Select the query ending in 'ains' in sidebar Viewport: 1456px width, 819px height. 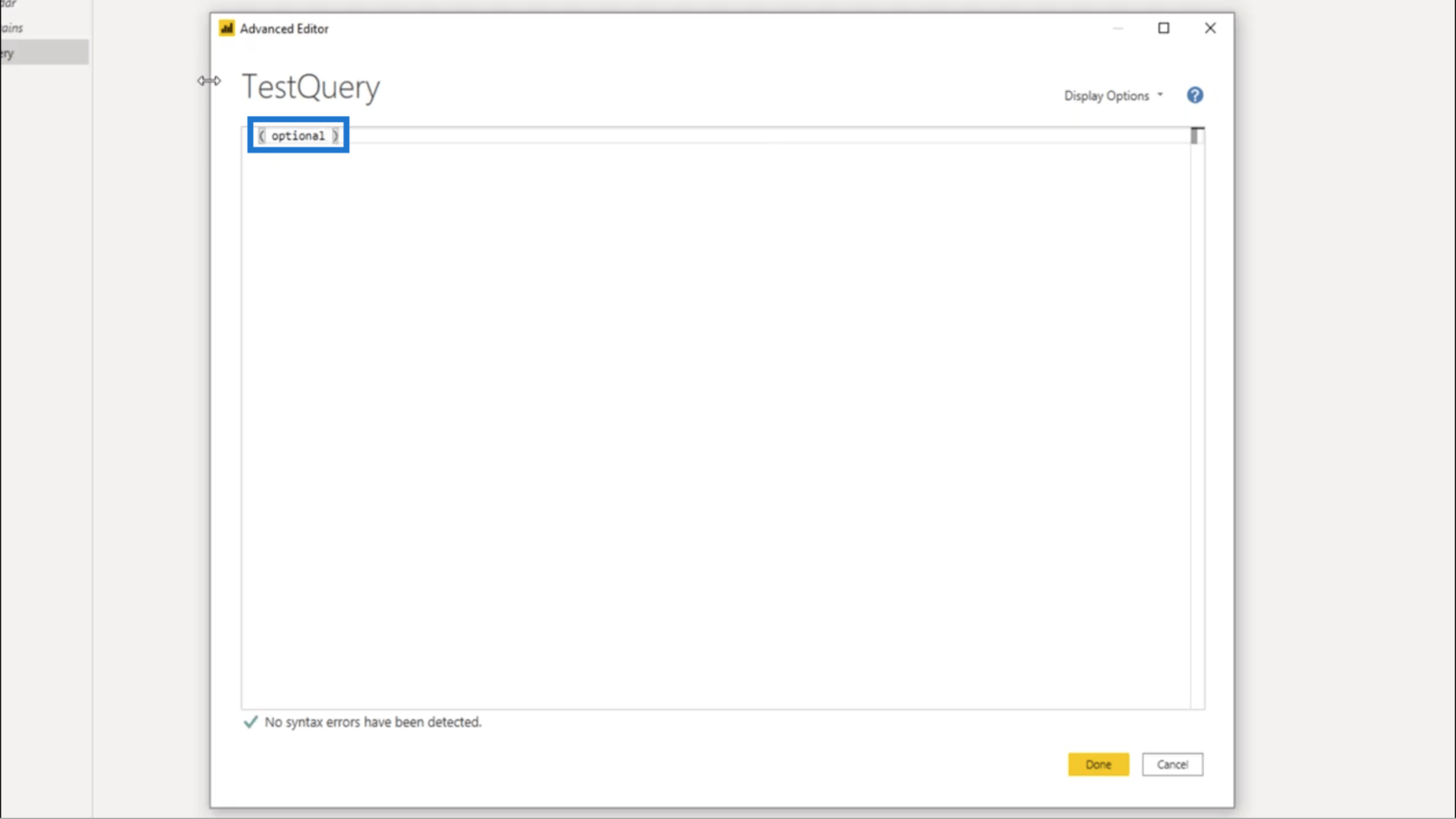[x=13, y=28]
